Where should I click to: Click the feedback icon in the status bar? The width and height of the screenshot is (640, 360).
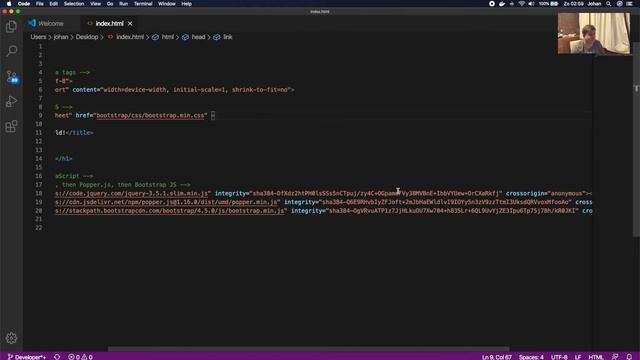click(615, 357)
